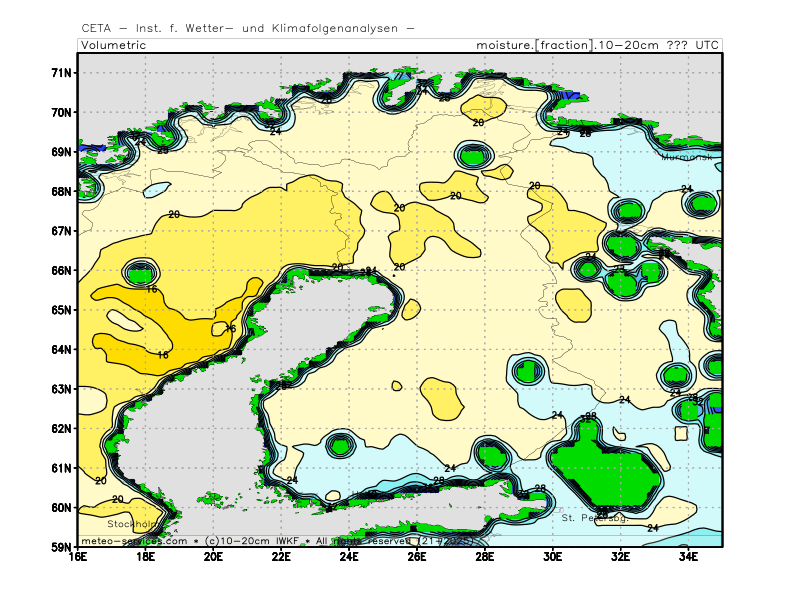Image resolution: width=800 pixels, height=600 pixels.
Task: Select the 'Volumetric' header label
Action: pyautogui.click(x=113, y=45)
